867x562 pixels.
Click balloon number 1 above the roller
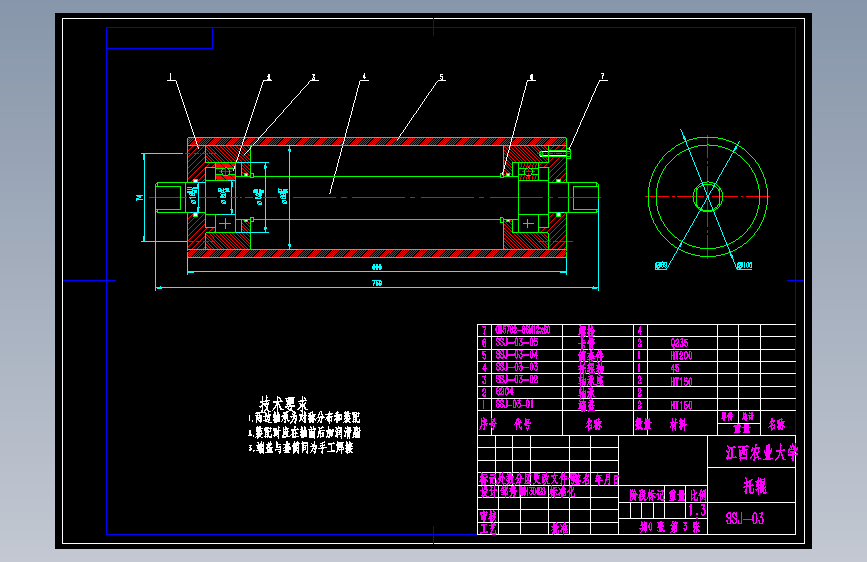(x=171, y=77)
